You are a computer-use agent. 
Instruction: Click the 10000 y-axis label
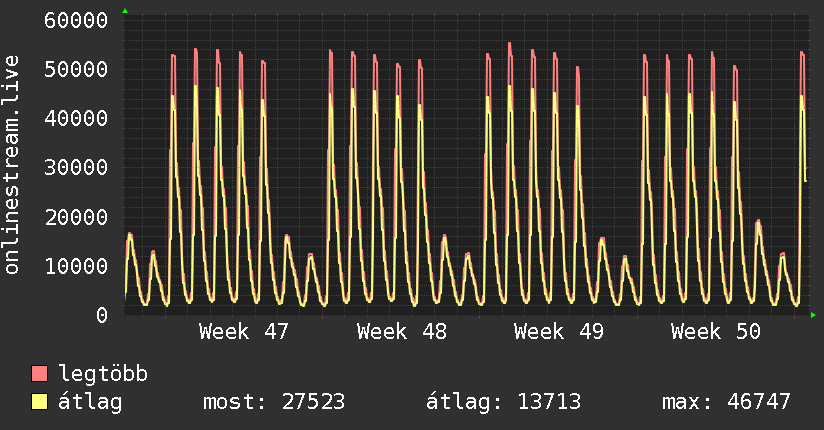tap(76, 266)
